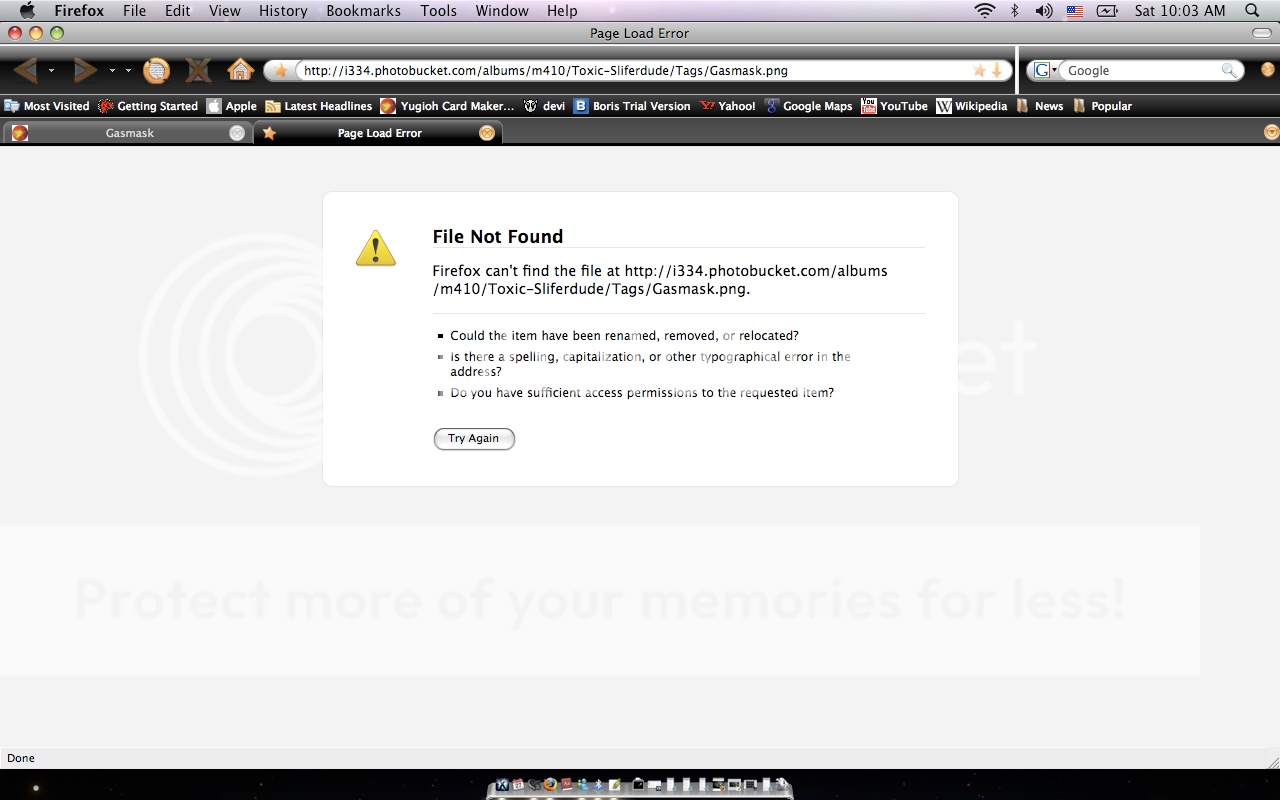Open Firefox from the Dock
Image resolution: width=1280 pixels, height=800 pixels.
550,786
